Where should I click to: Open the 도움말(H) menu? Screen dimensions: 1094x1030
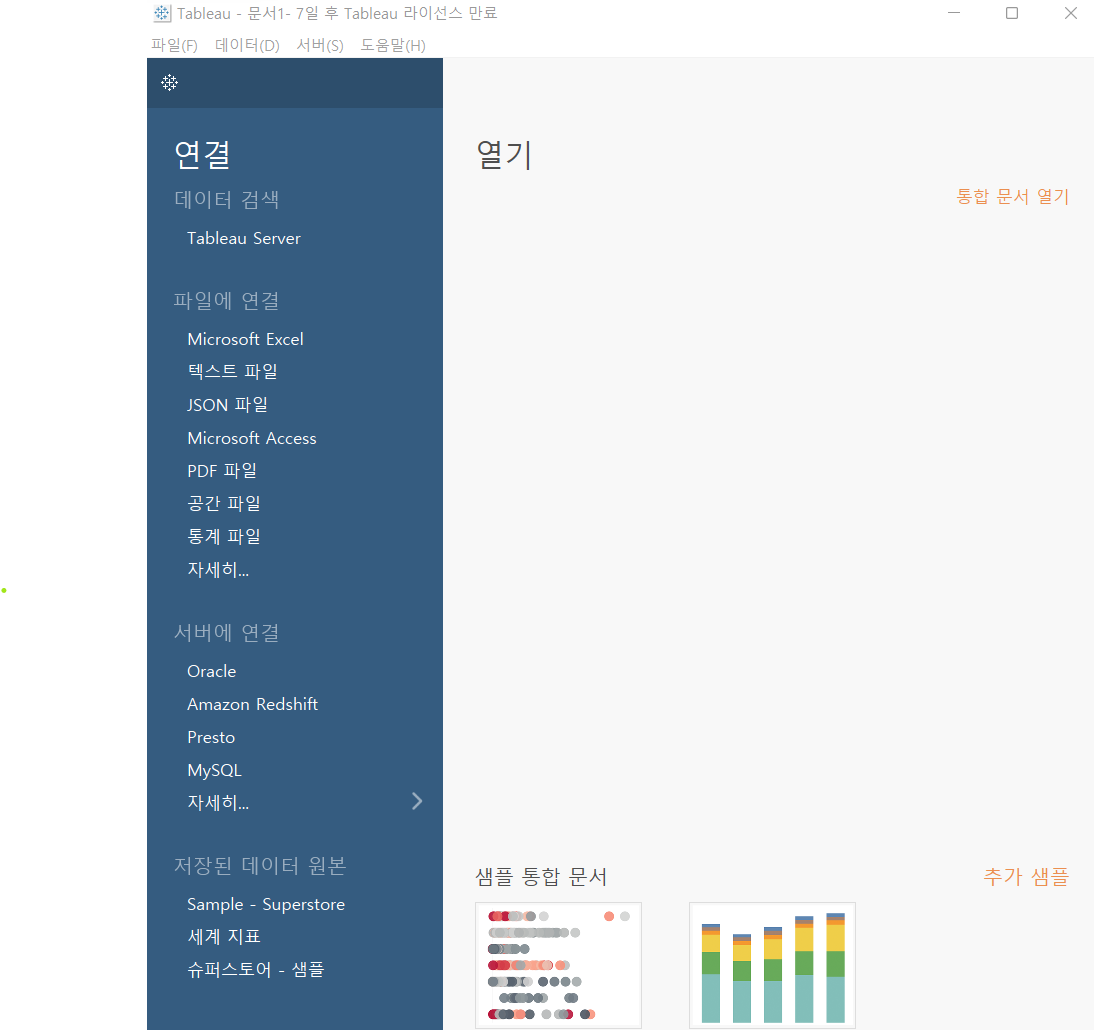pyautogui.click(x=393, y=45)
